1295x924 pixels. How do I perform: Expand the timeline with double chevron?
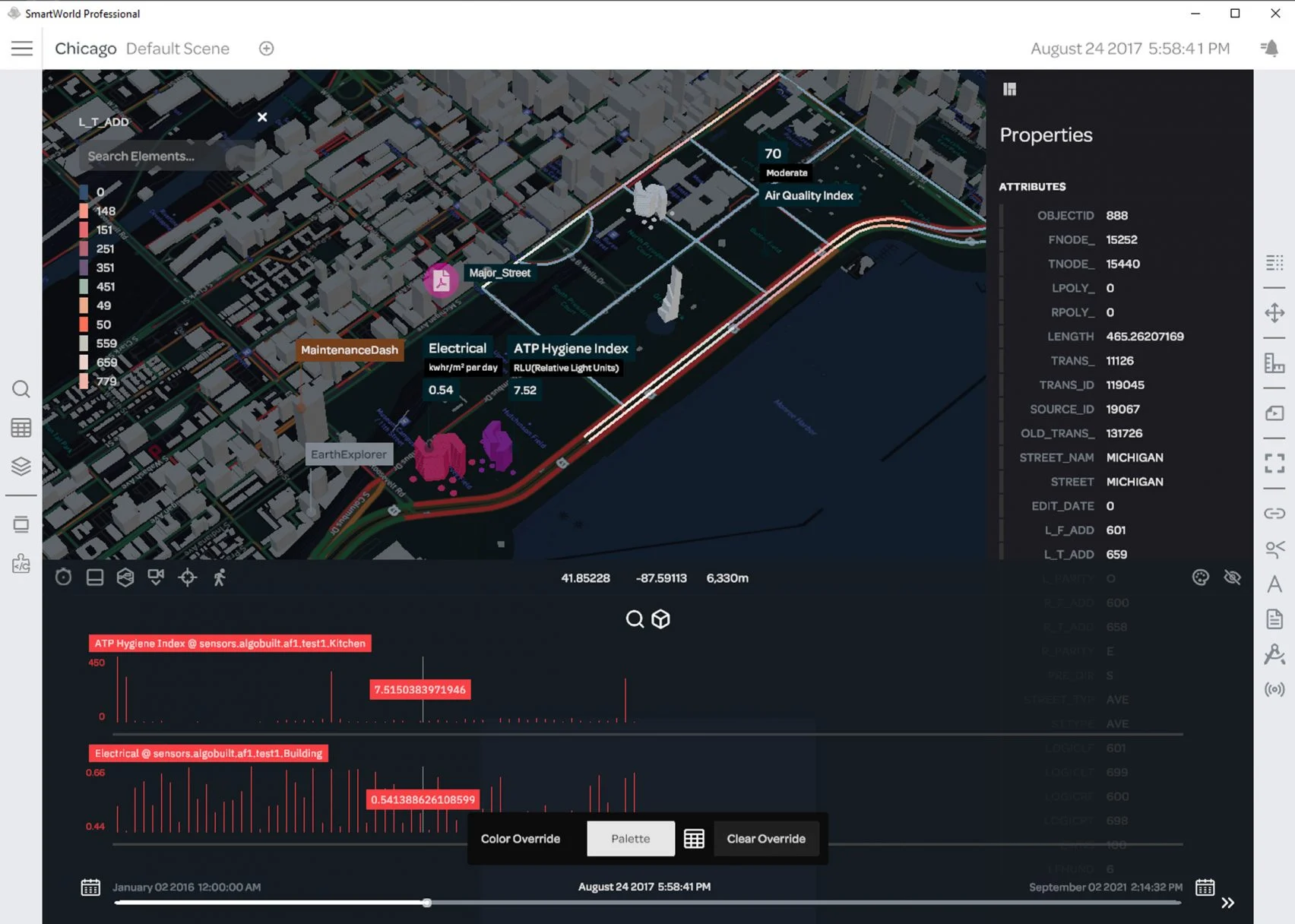click(1228, 903)
